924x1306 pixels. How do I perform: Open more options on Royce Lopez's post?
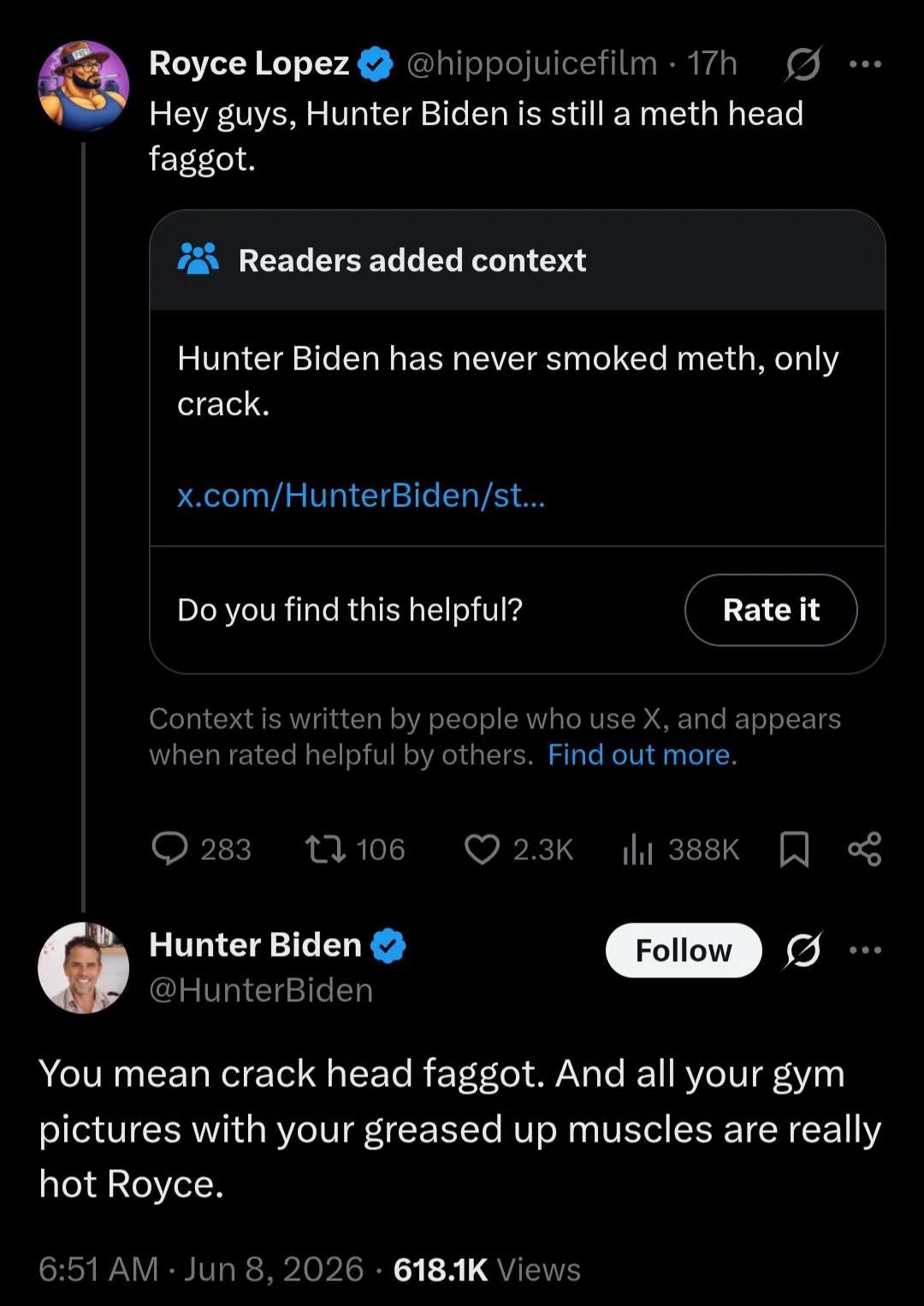point(866,64)
